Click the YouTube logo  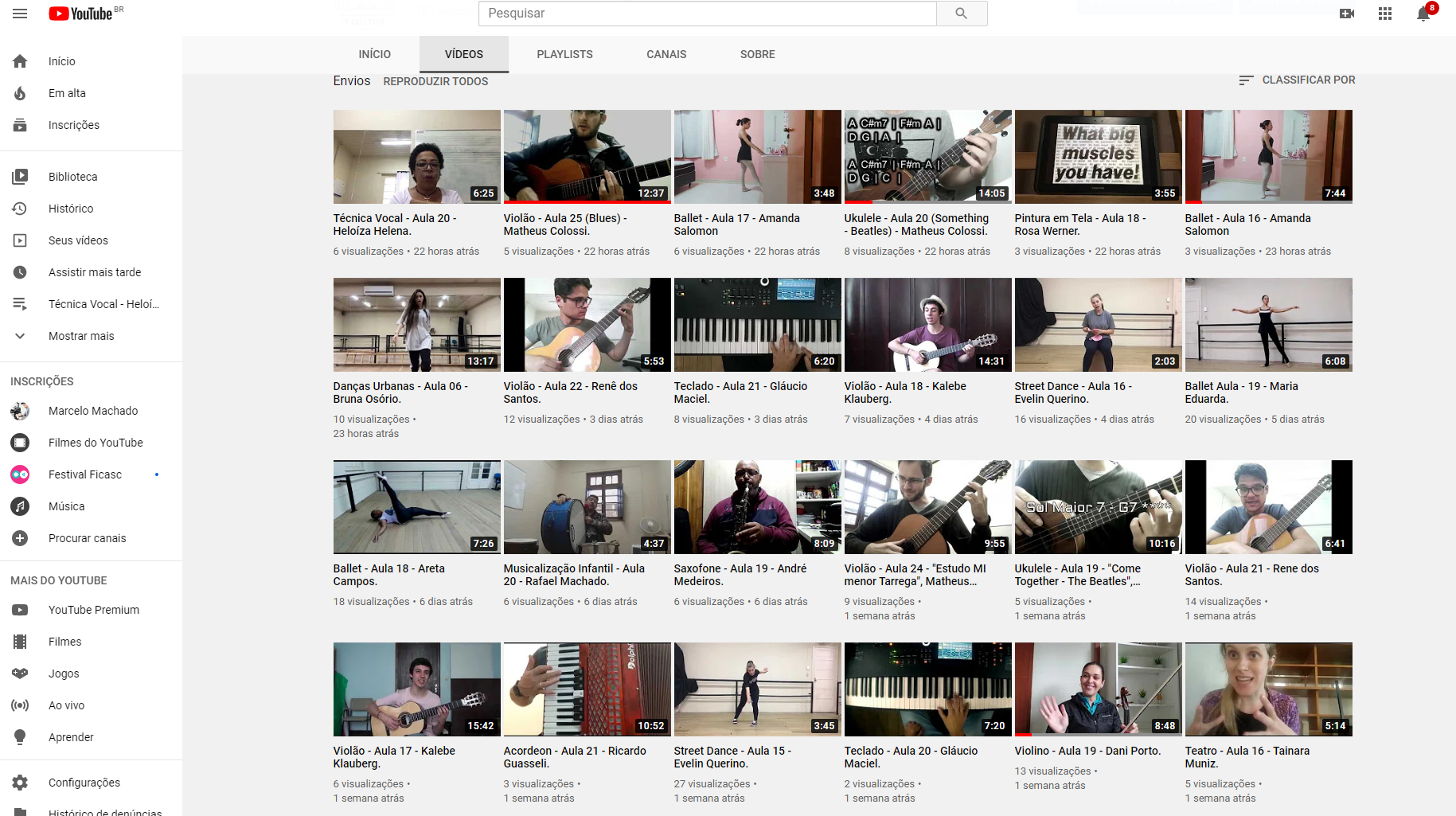(81, 14)
